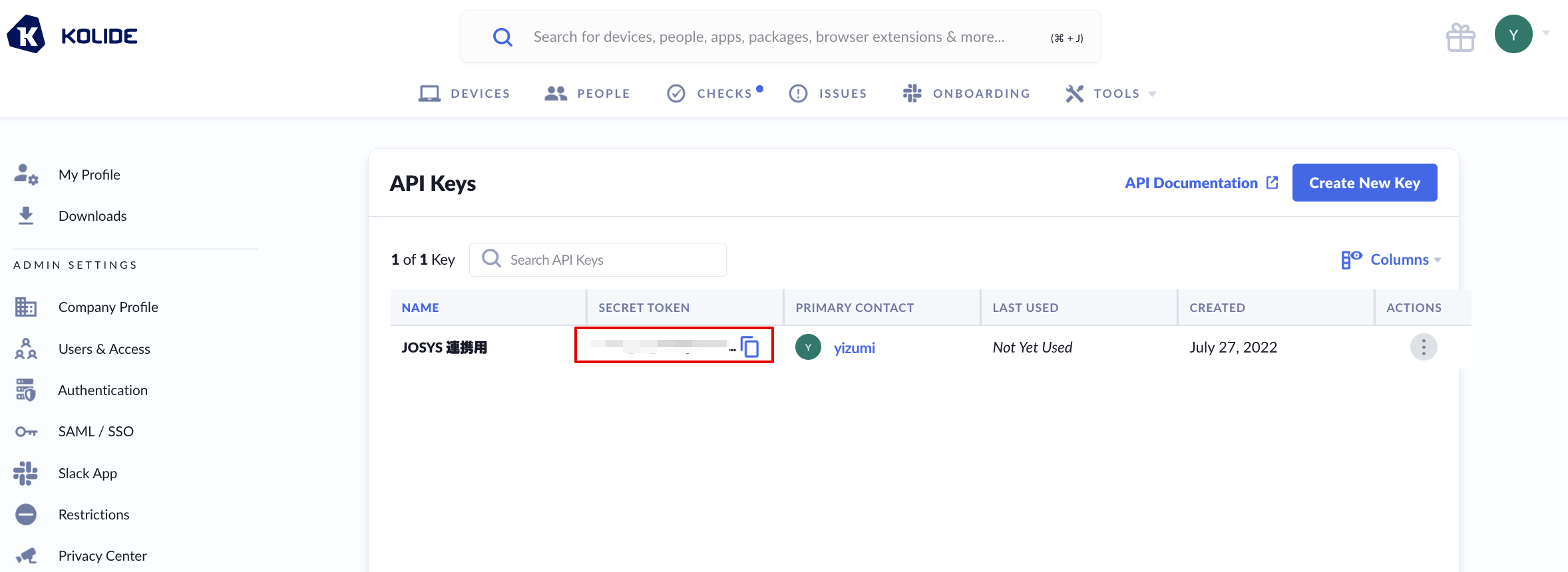Open Users & Access settings
1568x572 pixels.
(x=104, y=349)
